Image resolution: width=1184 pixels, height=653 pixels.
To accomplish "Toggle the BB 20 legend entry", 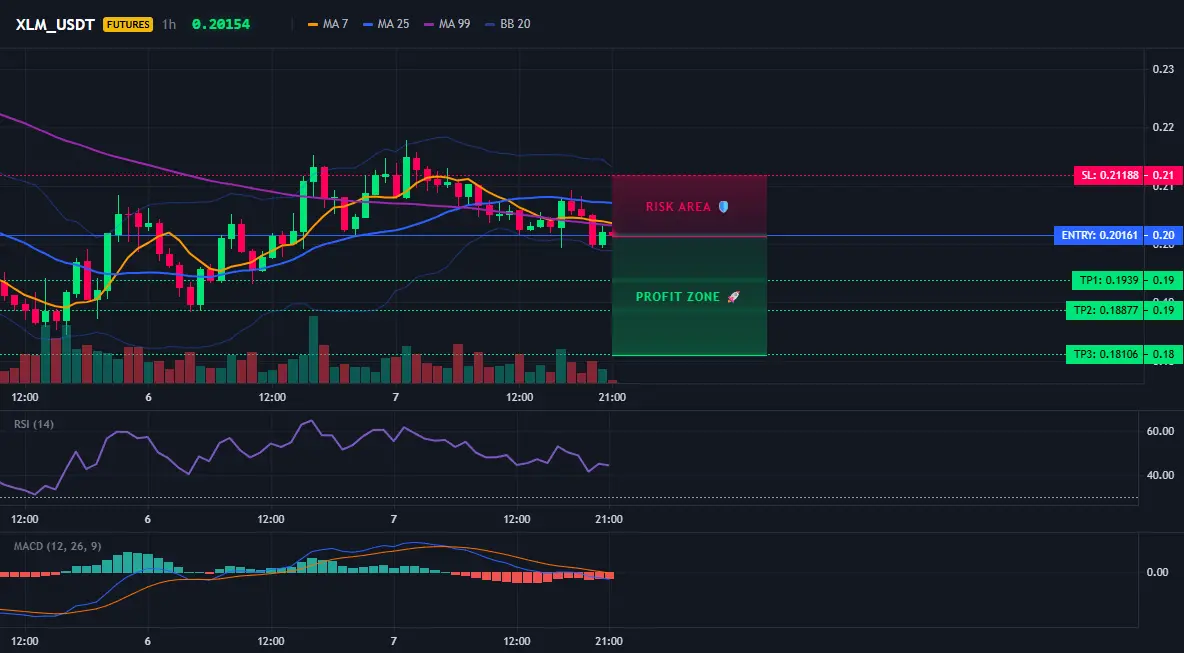I will [x=507, y=24].
